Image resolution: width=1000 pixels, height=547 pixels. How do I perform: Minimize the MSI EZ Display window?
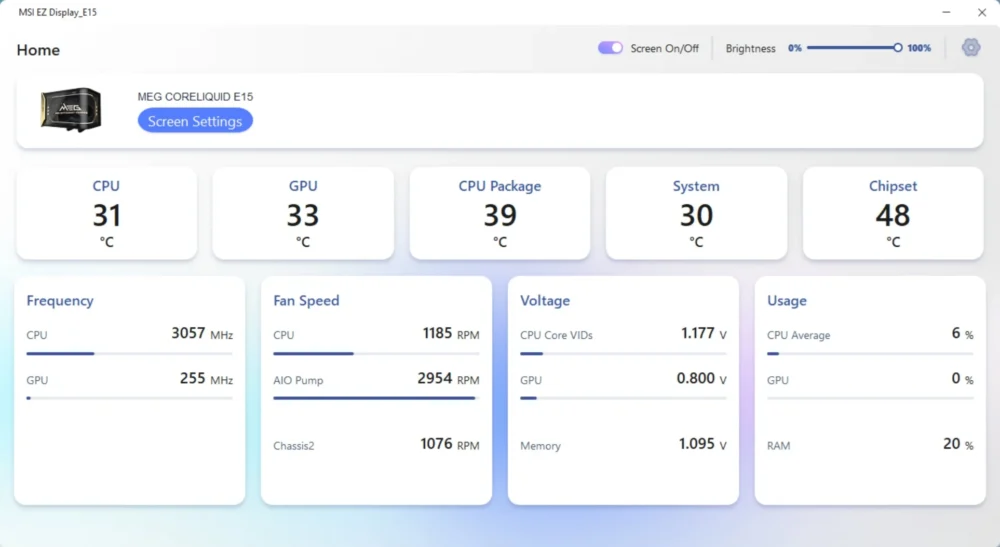[x=946, y=12]
